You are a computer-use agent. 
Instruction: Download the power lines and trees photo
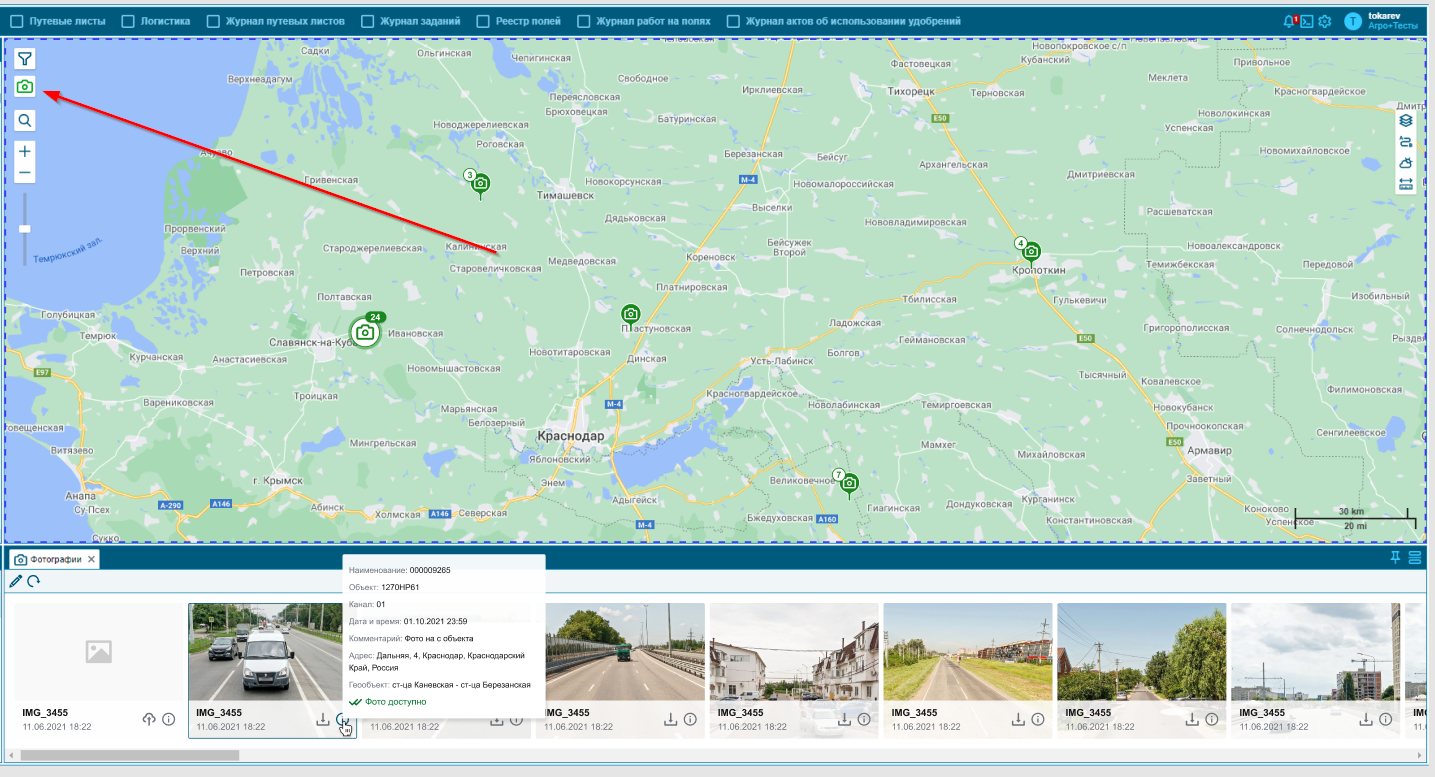1193,719
